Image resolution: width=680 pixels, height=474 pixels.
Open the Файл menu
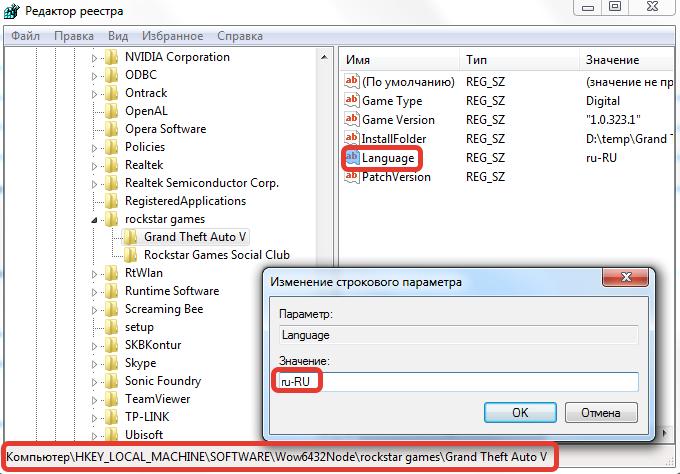point(24,35)
